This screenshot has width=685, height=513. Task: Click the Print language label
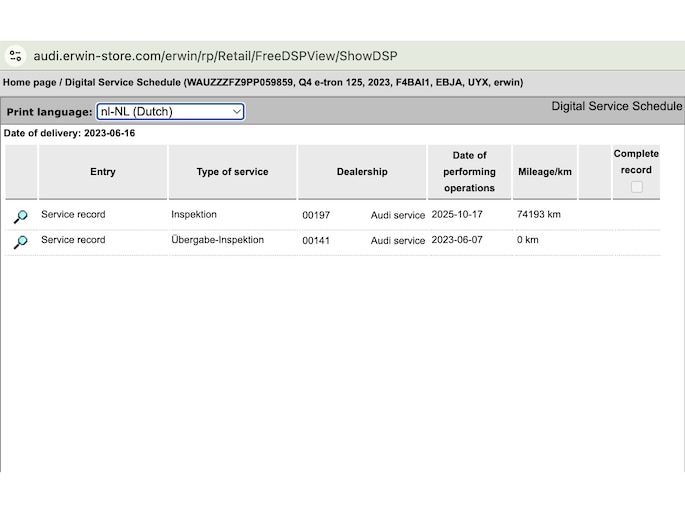49,112
